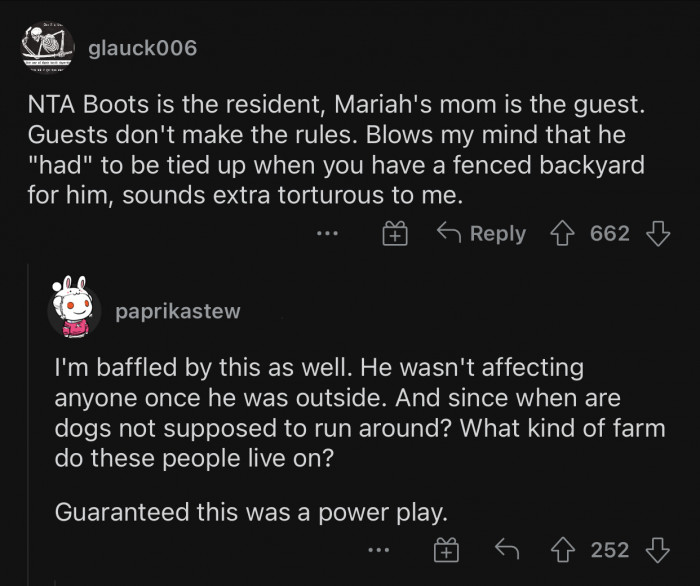Downvote glauck006's comment
The image size is (700, 586).
[657, 234]
